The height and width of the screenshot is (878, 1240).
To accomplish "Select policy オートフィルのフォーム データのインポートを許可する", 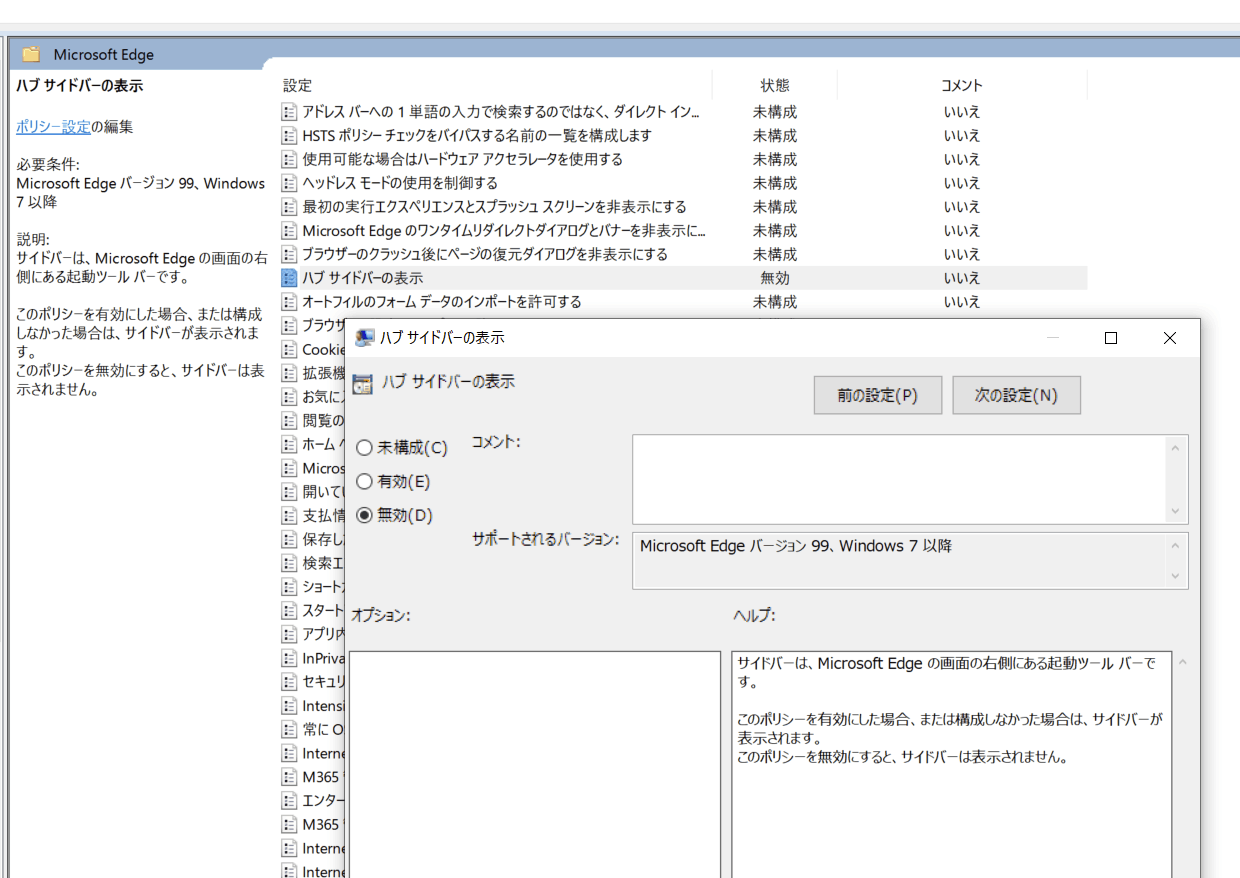I will pyautogui.click(x=442, y=301).
